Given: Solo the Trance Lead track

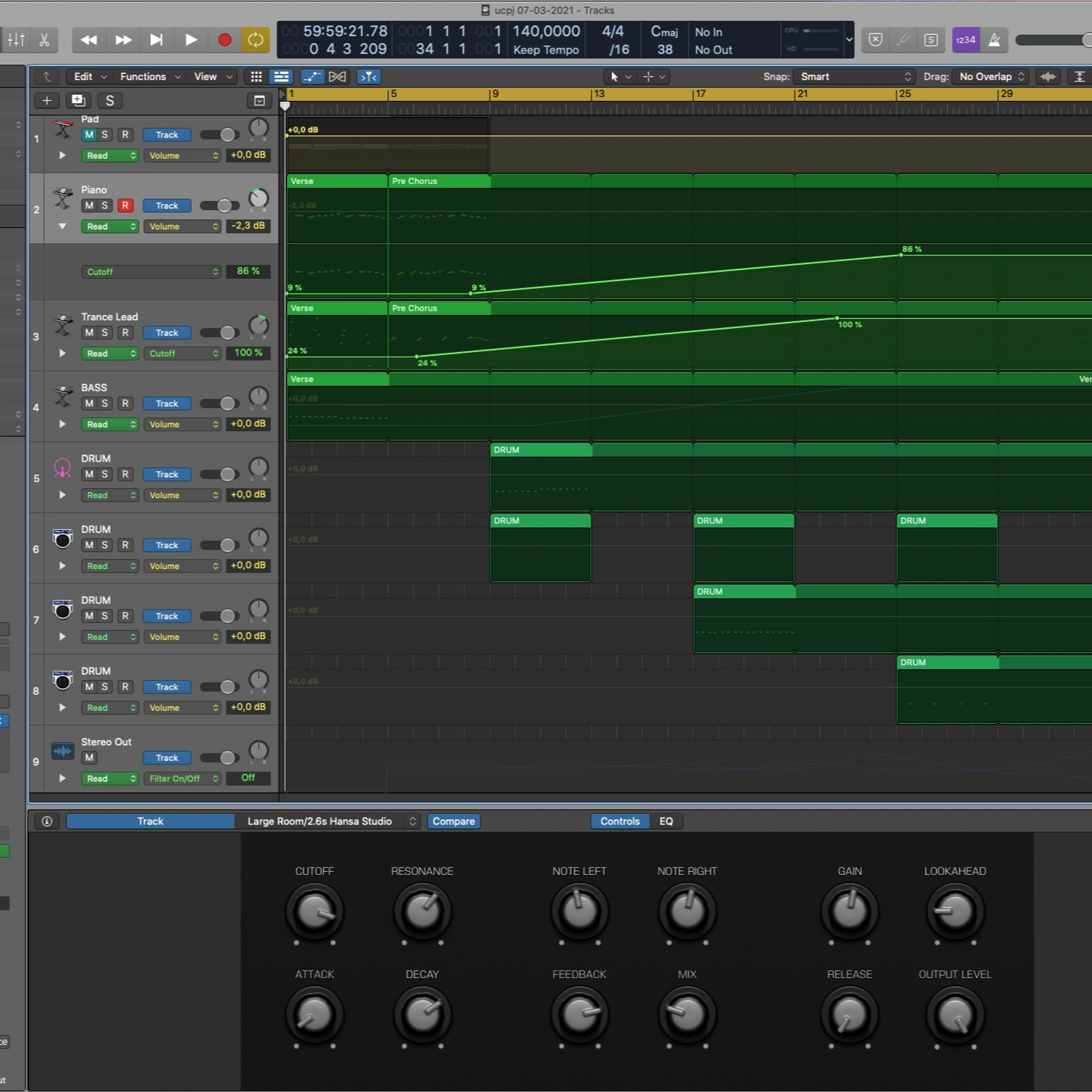Looking at the screenshot, I should tap(104, 333).
